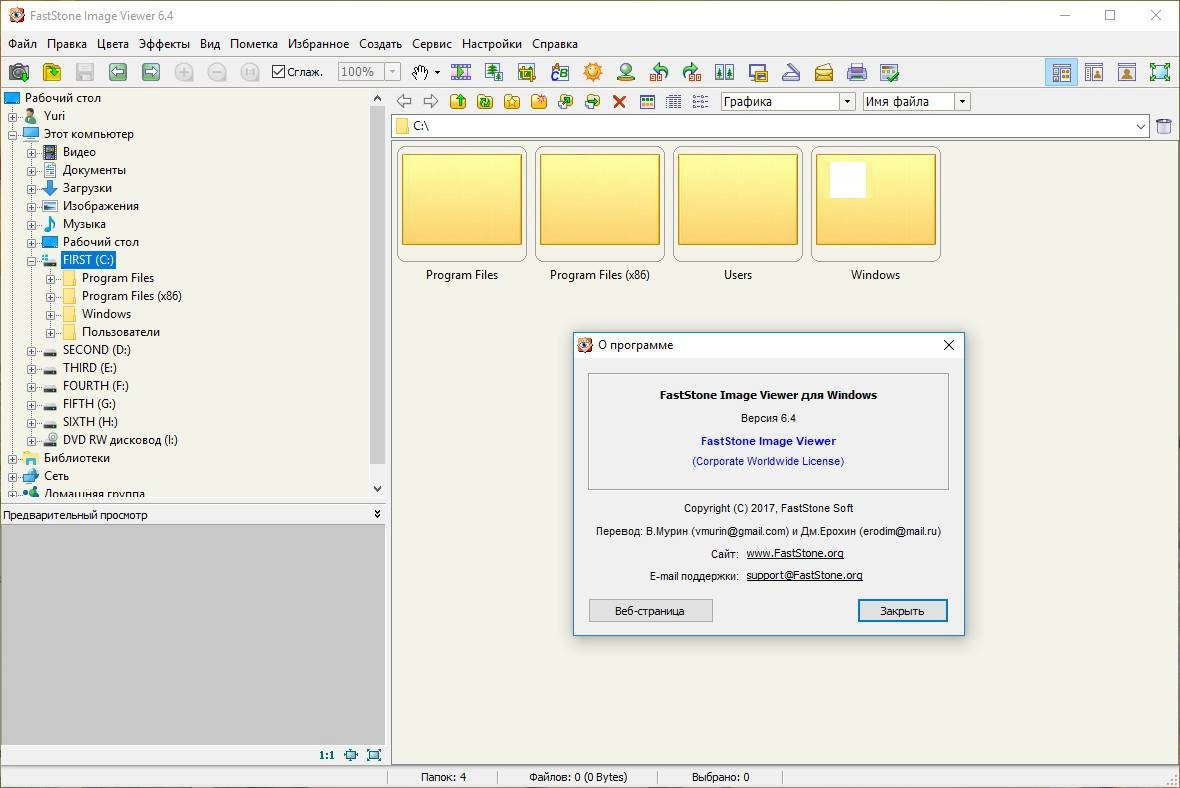The image size is (1180, 788).
Task: Switch to windowed view layout icon
Action: coord(1093,72)
